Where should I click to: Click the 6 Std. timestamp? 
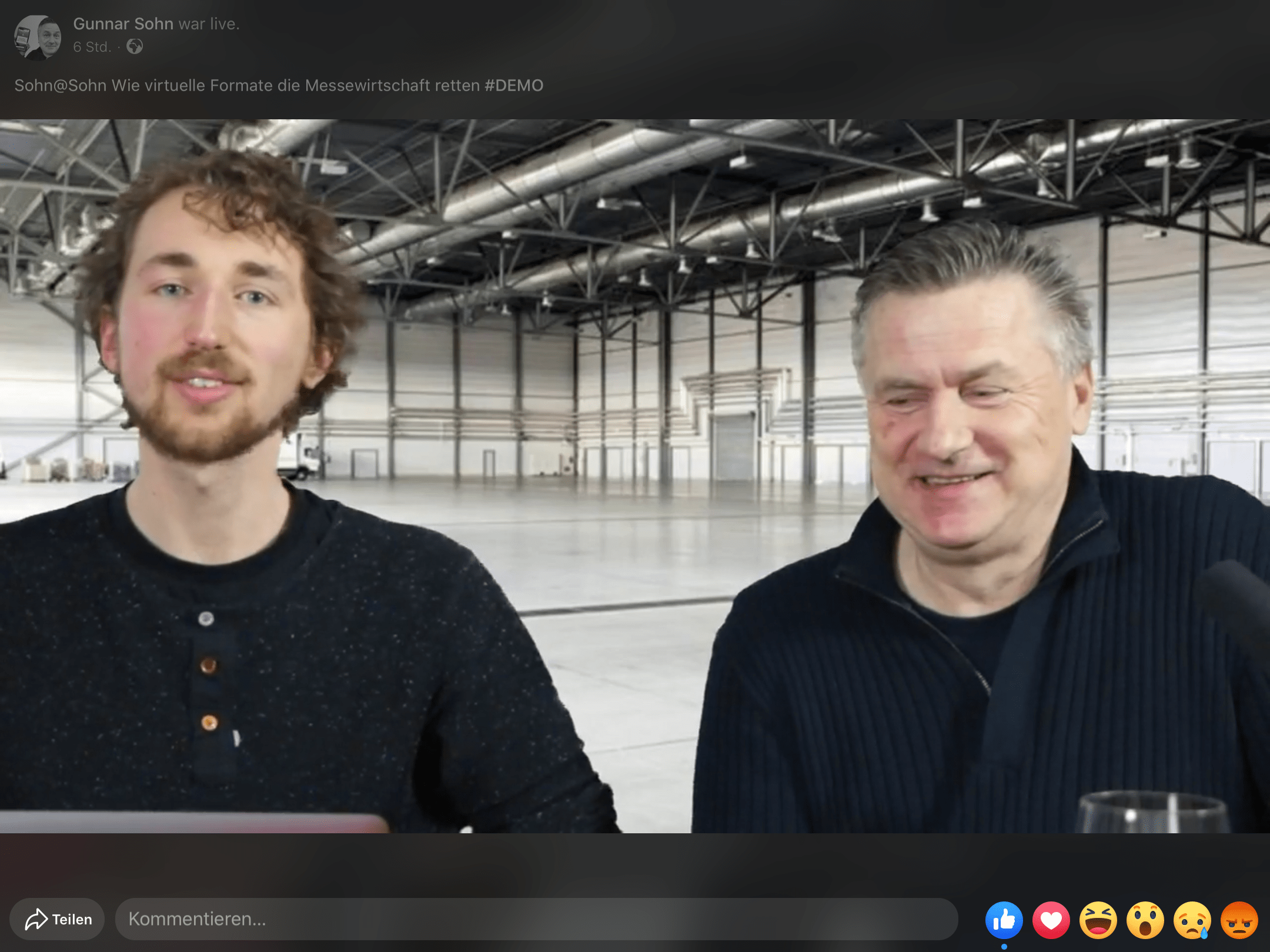[x=92, y=47]
